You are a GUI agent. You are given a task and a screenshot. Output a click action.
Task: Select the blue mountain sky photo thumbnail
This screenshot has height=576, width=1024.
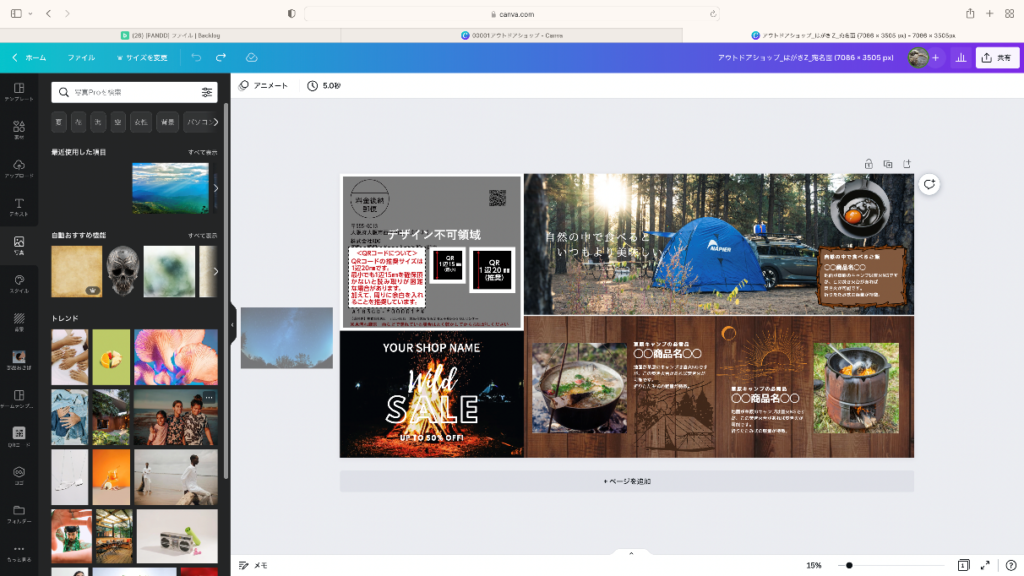170,188
